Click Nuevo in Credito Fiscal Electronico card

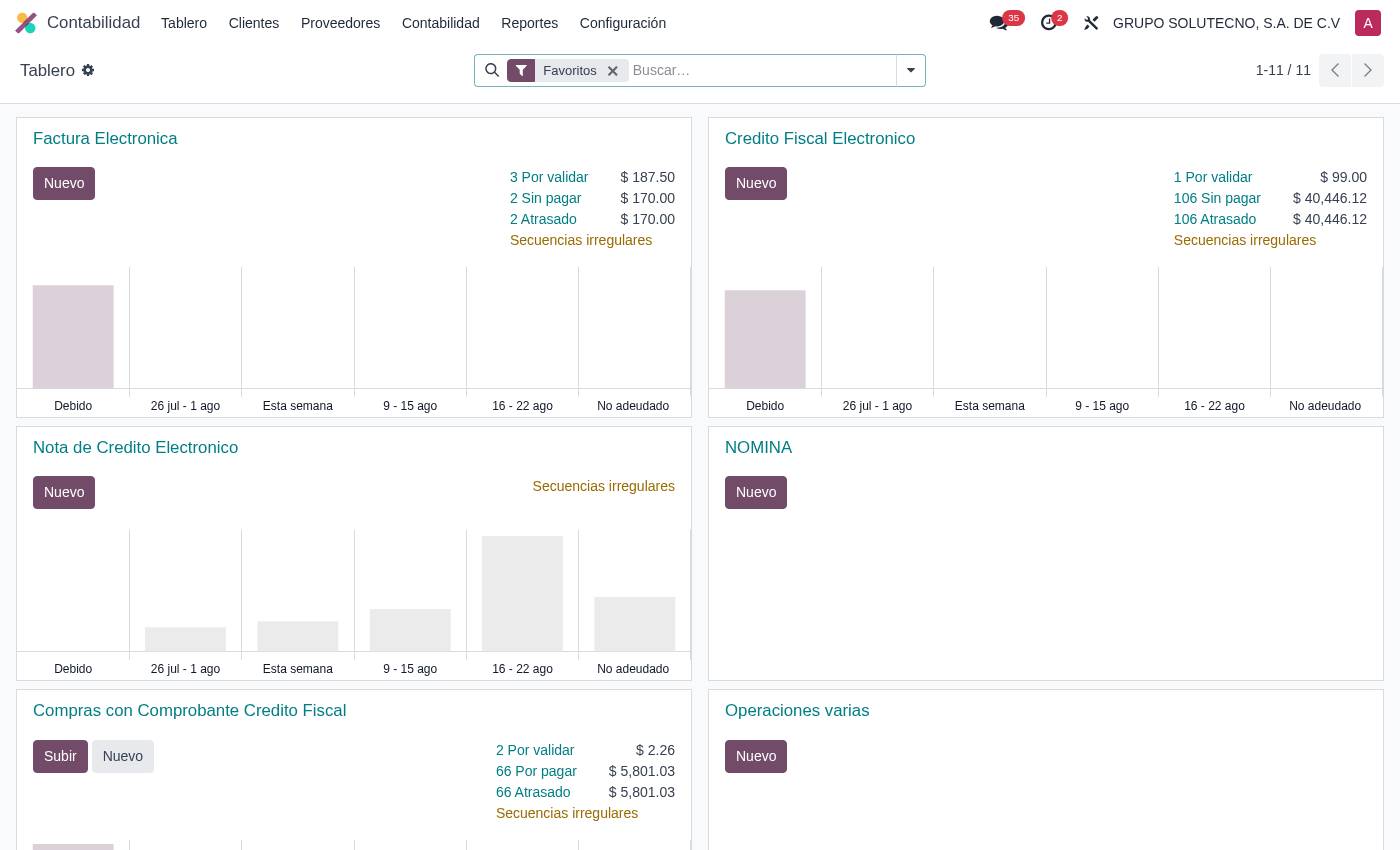click(756, 183)
